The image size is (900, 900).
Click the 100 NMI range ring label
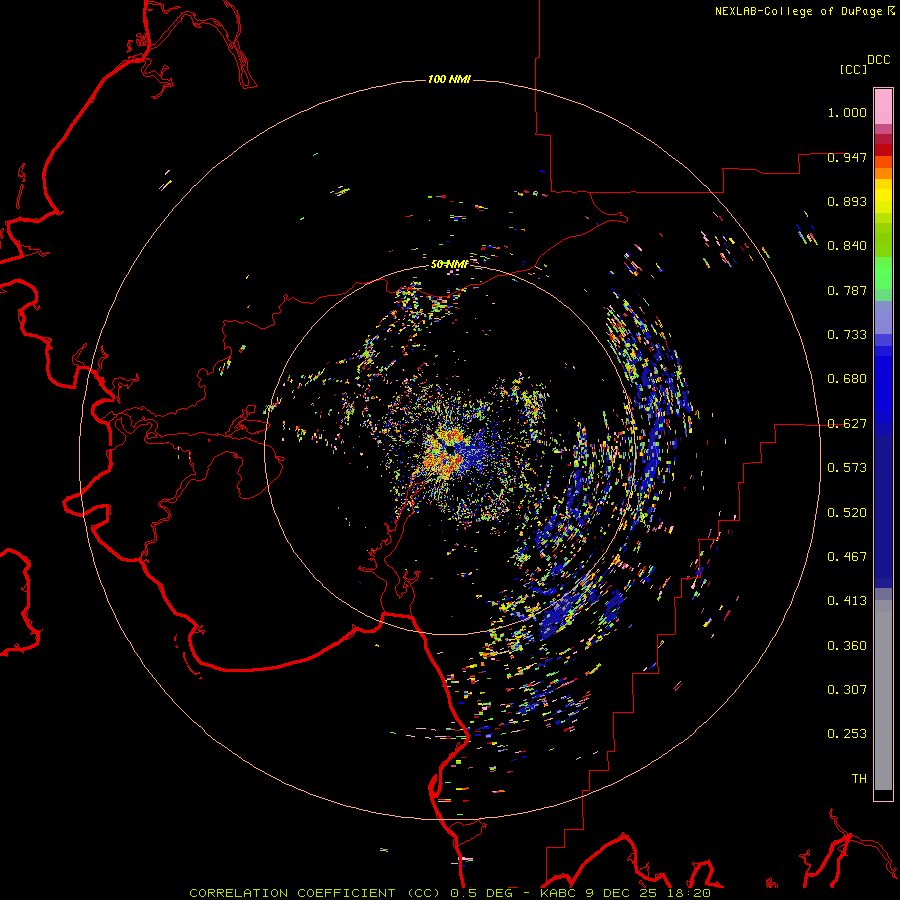[449, 79]
